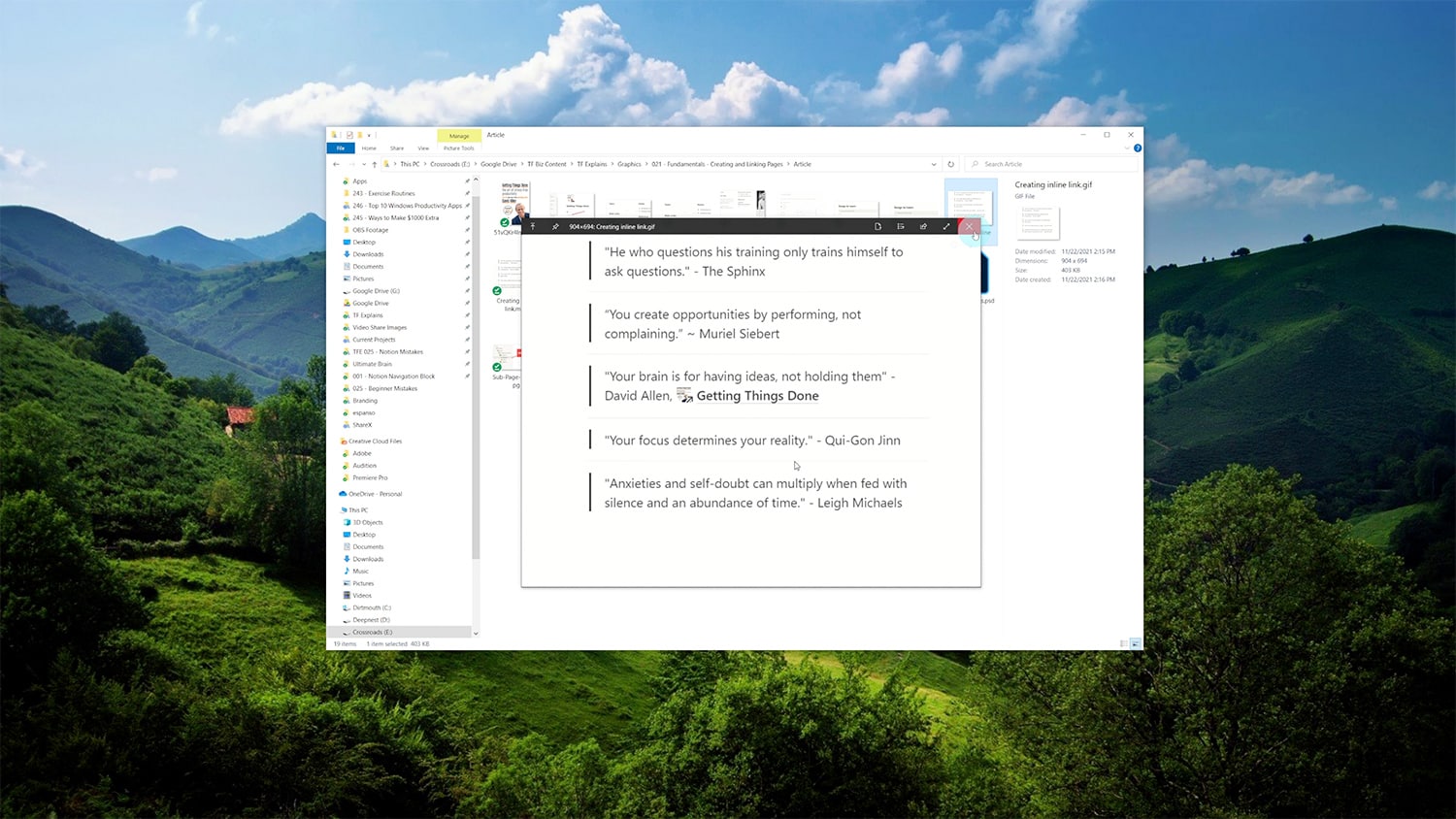This screenshot has height=819, width=1456.
Task: Expand the Quick Access Toolbar customize menu
Action: (x=367, y=136)
